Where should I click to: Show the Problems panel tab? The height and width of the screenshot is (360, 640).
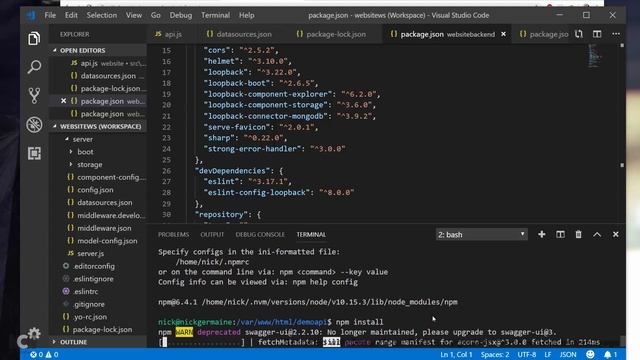click(x=173, y=235)
